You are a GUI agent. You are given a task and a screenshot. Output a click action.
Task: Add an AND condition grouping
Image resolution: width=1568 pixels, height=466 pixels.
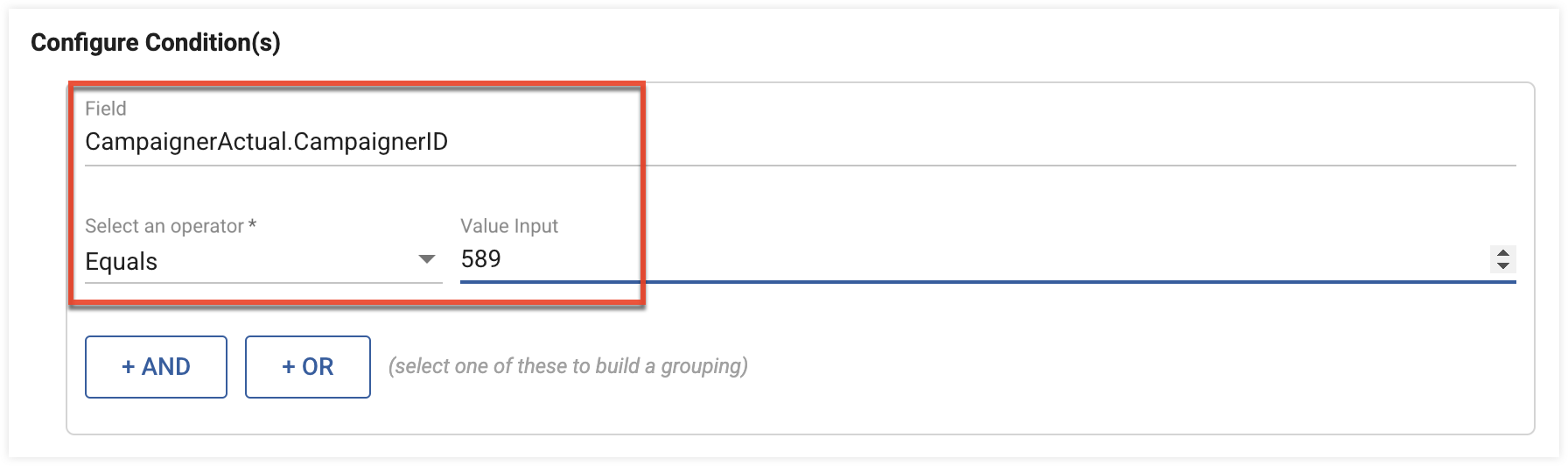[x=156, y=367]
